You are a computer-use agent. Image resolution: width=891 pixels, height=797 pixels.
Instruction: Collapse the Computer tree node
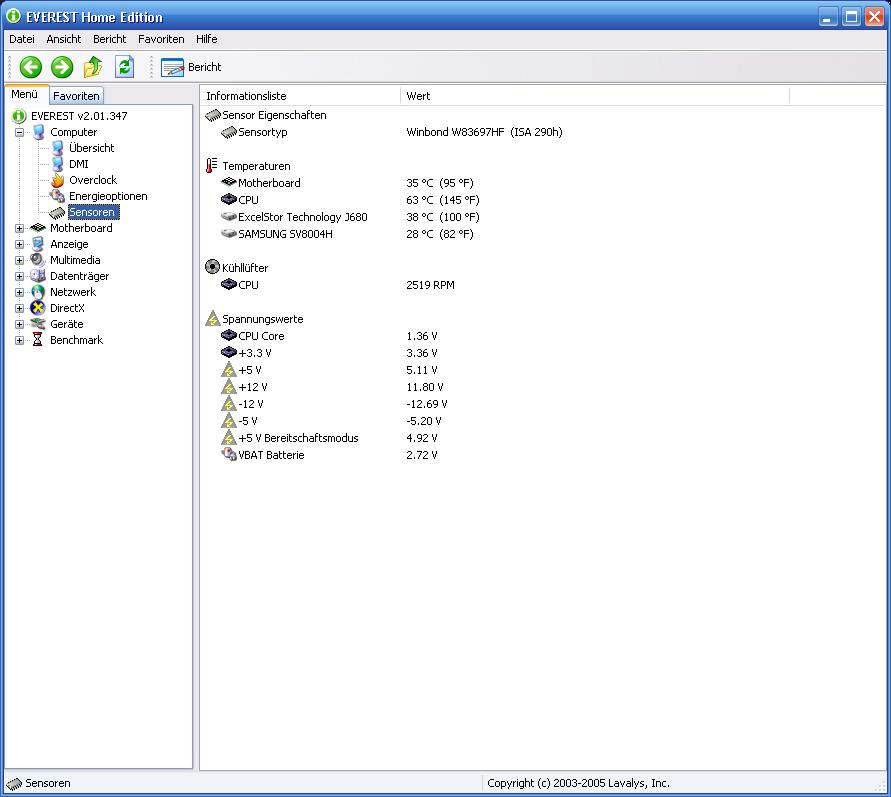(x=19, y=132)
